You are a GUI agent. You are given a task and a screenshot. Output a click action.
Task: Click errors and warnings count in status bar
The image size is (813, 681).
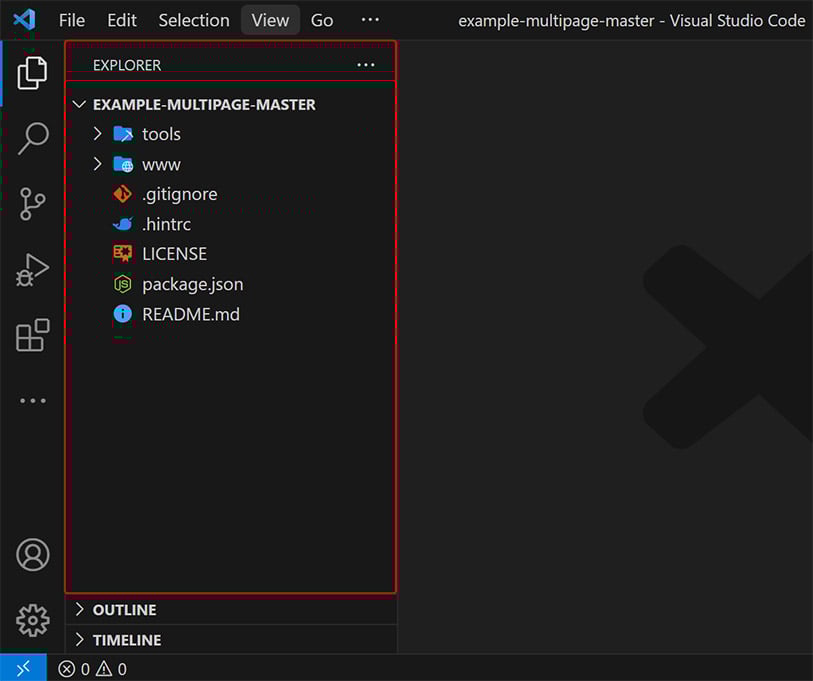click(93, 669)
